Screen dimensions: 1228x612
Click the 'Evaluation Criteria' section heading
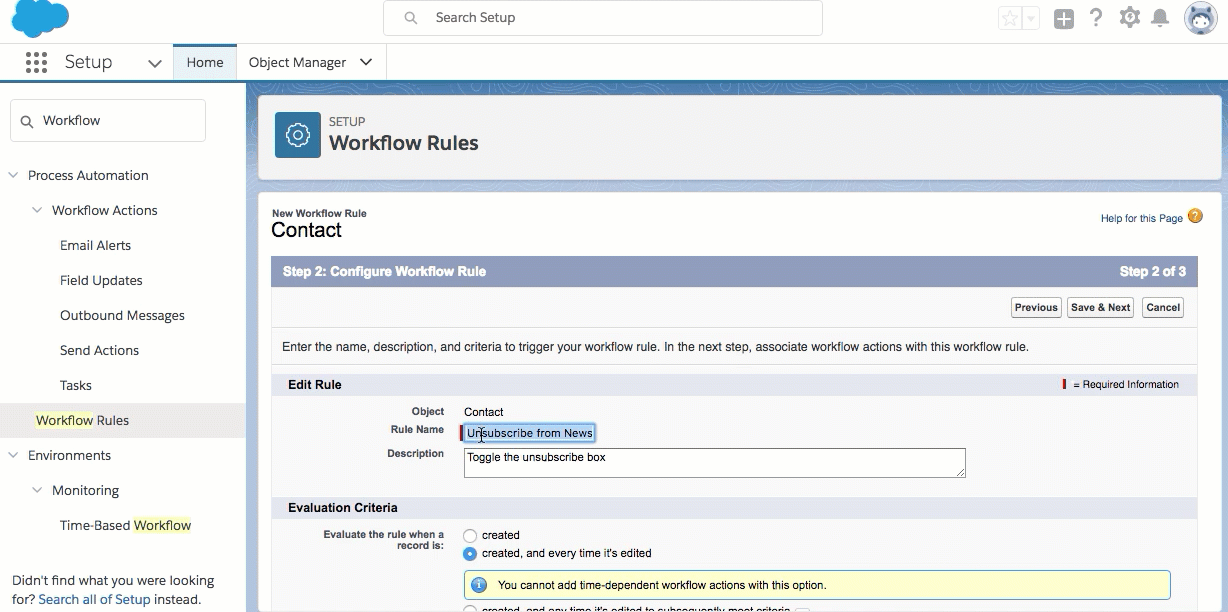click(x=343, y=507)
